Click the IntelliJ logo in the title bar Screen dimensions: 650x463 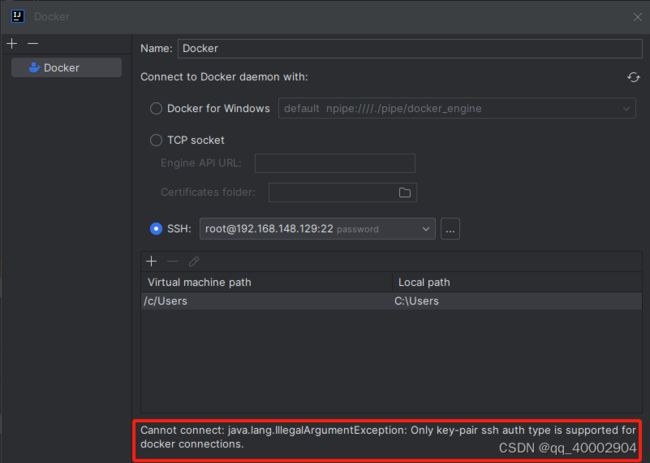(x=17, y=17)
